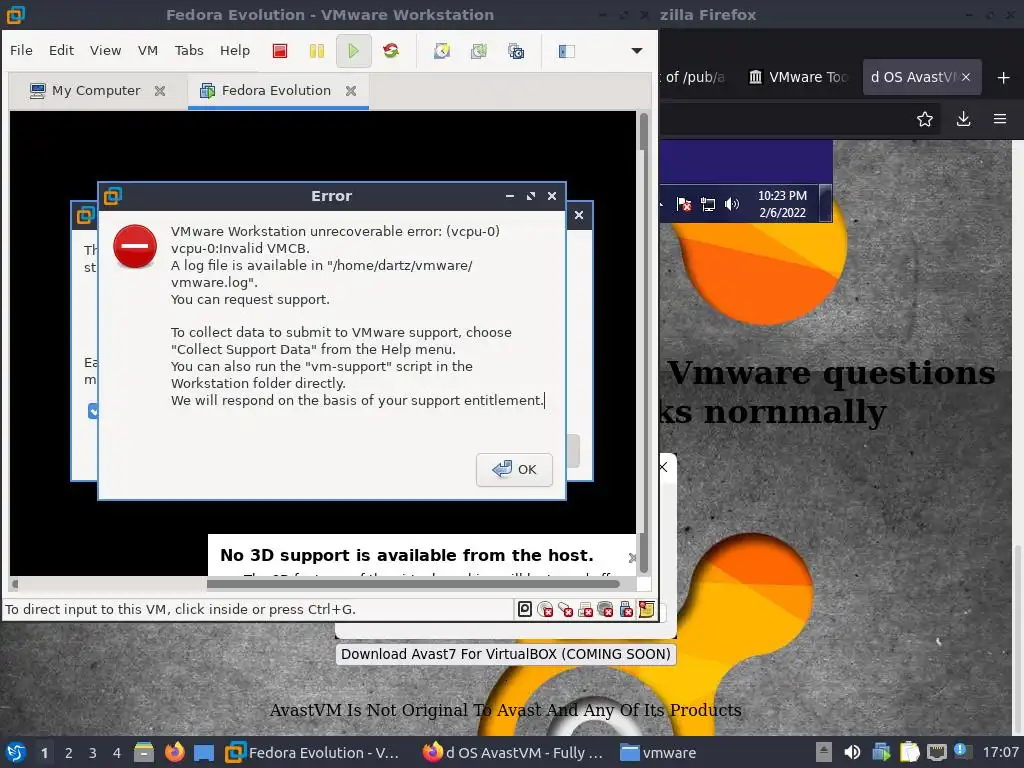Close the Error dialog with X
This screenshot has width=1024, height=768.
coord(552,196)
